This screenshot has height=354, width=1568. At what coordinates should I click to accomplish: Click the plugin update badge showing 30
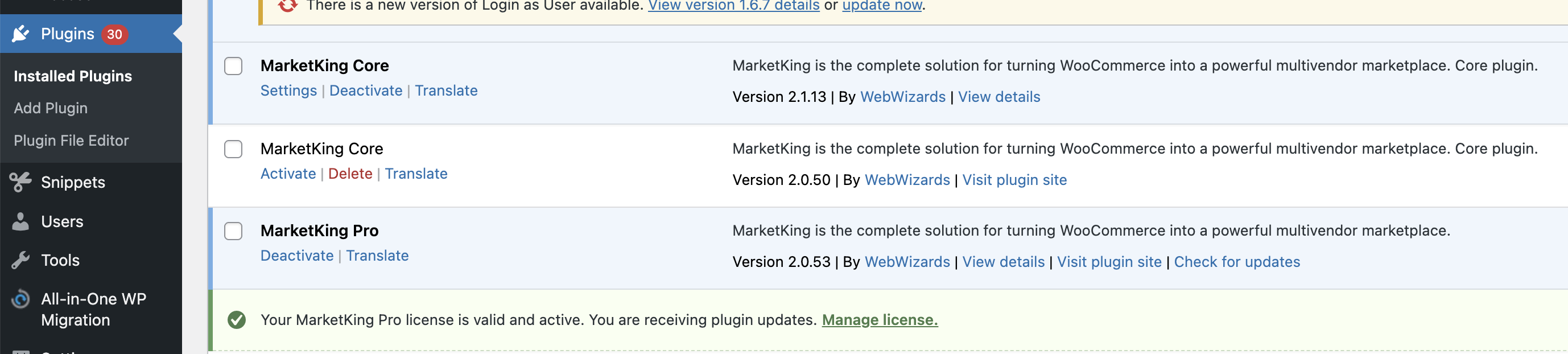click(114, 34)
